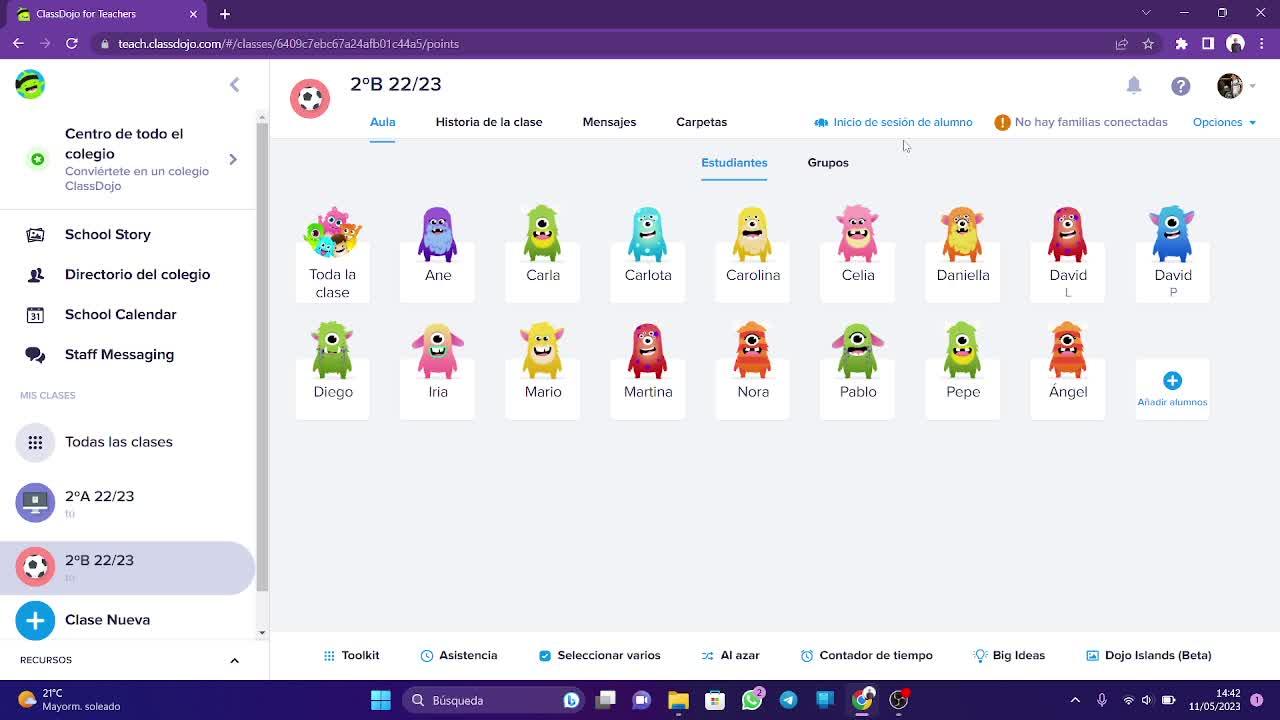Click the Directorio del colegio people icon
Screen dimensions: 1280x720
(35, 275)
